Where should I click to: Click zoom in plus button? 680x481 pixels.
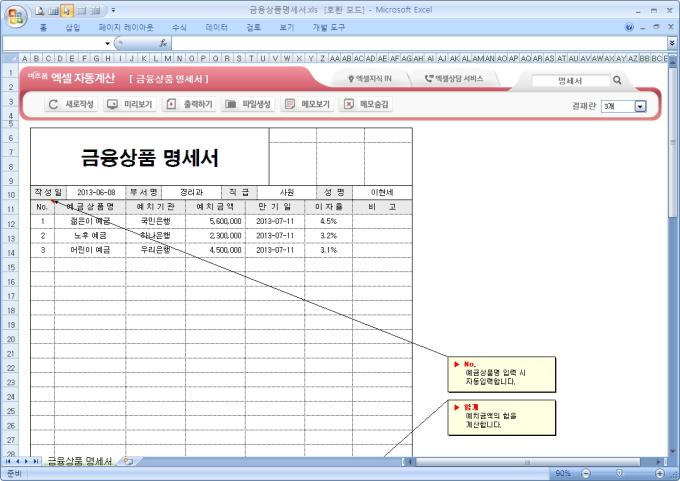(660, 474)
